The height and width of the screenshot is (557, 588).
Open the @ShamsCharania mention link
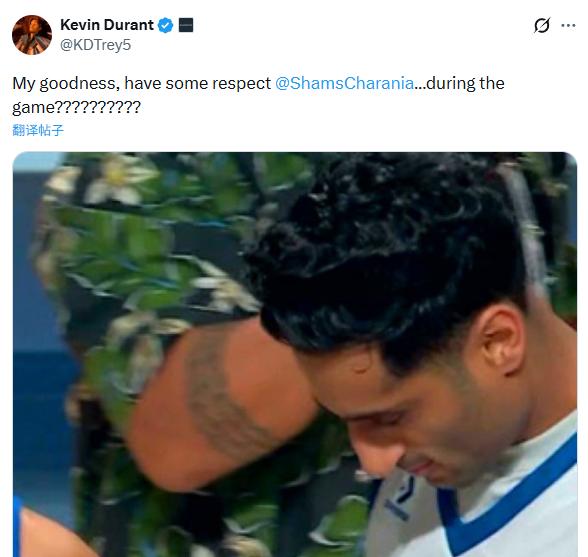[x=344, y=83]
